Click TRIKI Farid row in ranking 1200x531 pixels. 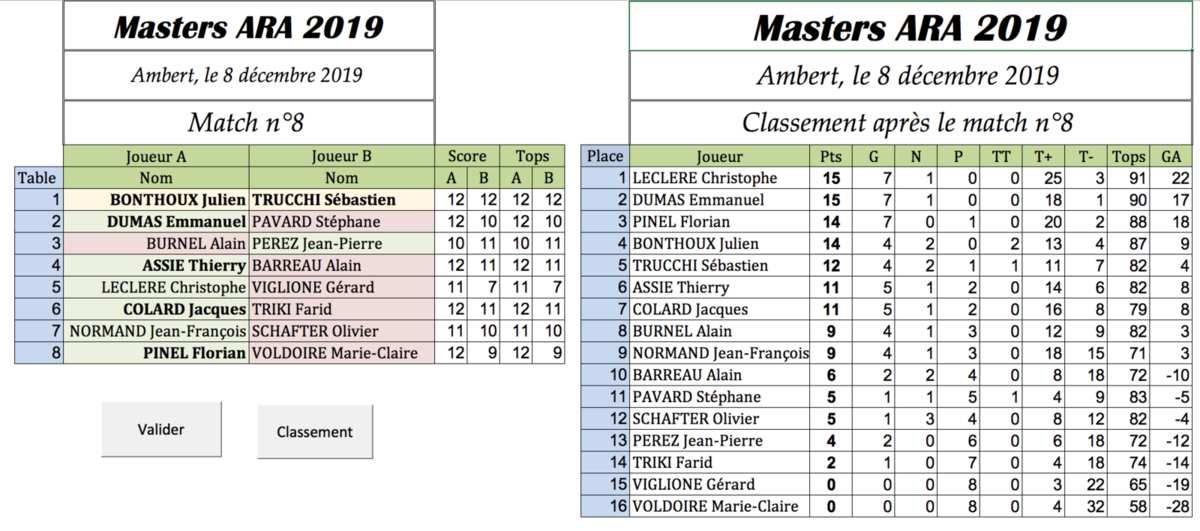click(886, 463)
